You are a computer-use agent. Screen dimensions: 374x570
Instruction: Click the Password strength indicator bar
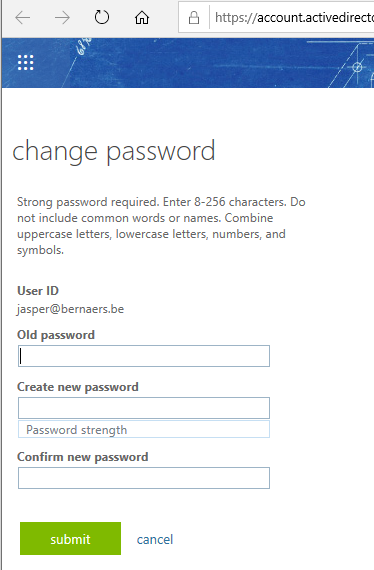pyautogui.click(x=144, y=429)
